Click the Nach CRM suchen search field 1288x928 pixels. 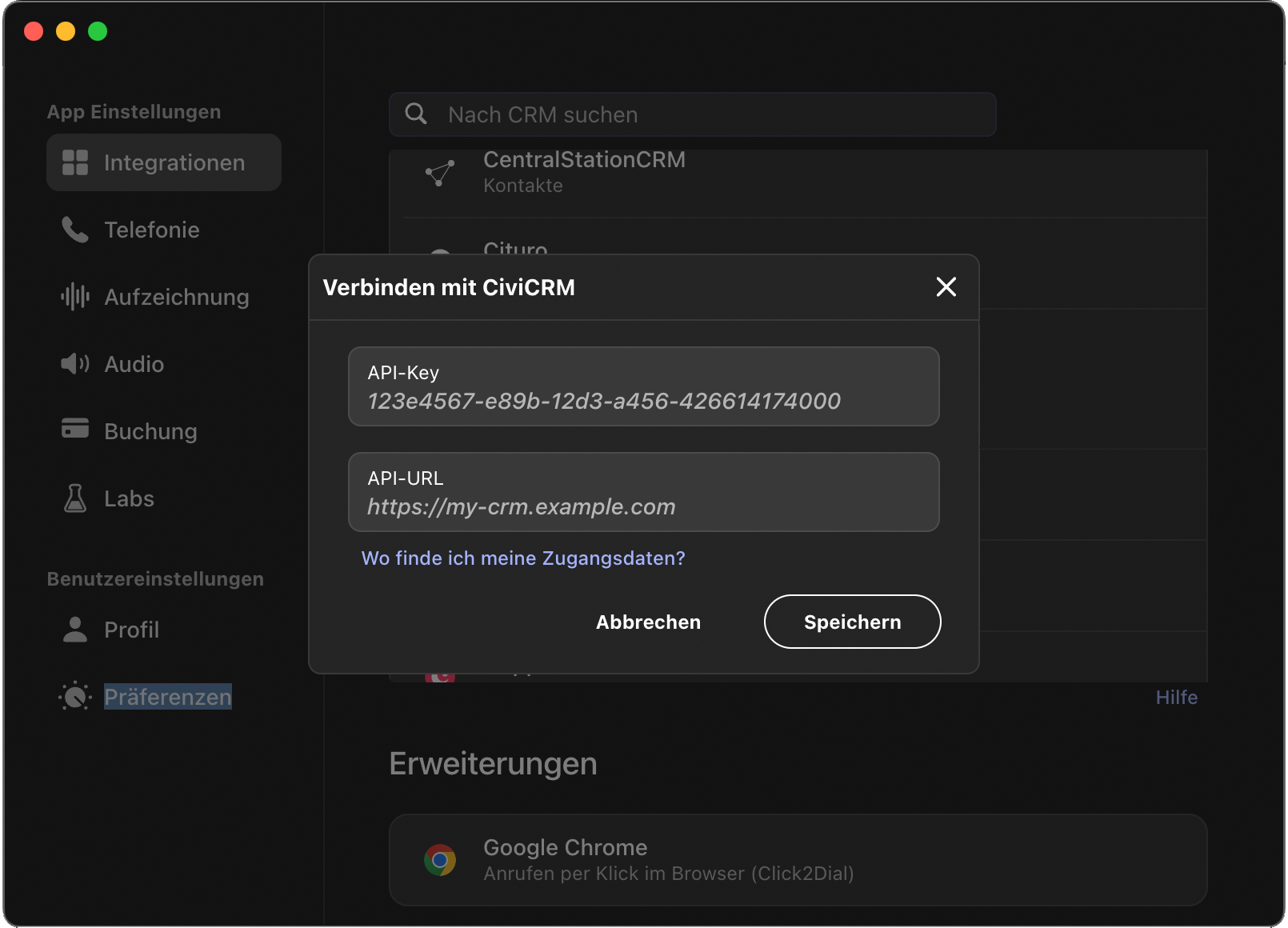coord(693,114)
